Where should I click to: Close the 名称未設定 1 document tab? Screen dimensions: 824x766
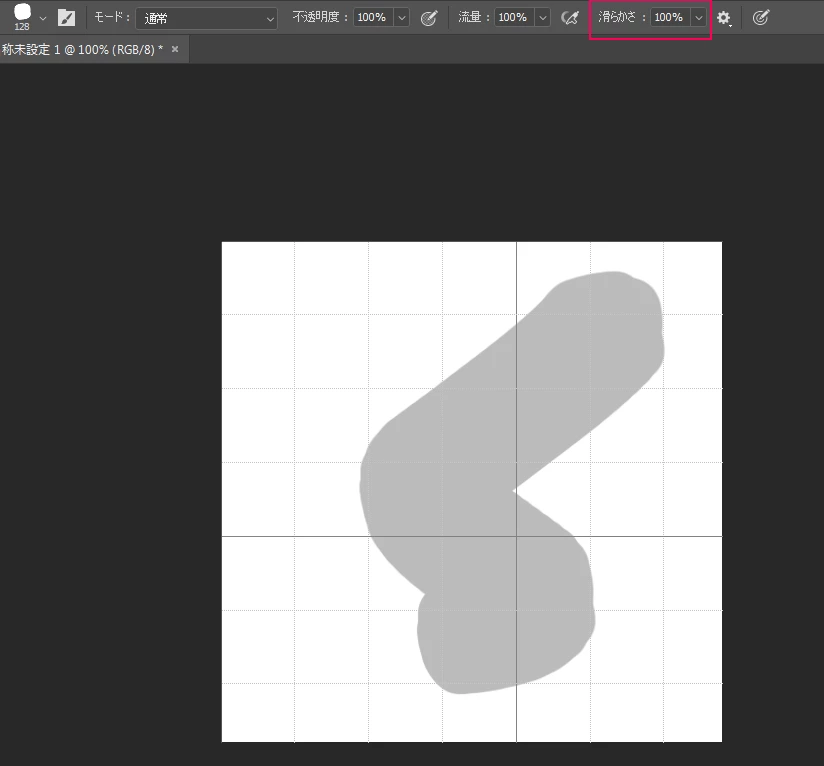tap(175, 49)
